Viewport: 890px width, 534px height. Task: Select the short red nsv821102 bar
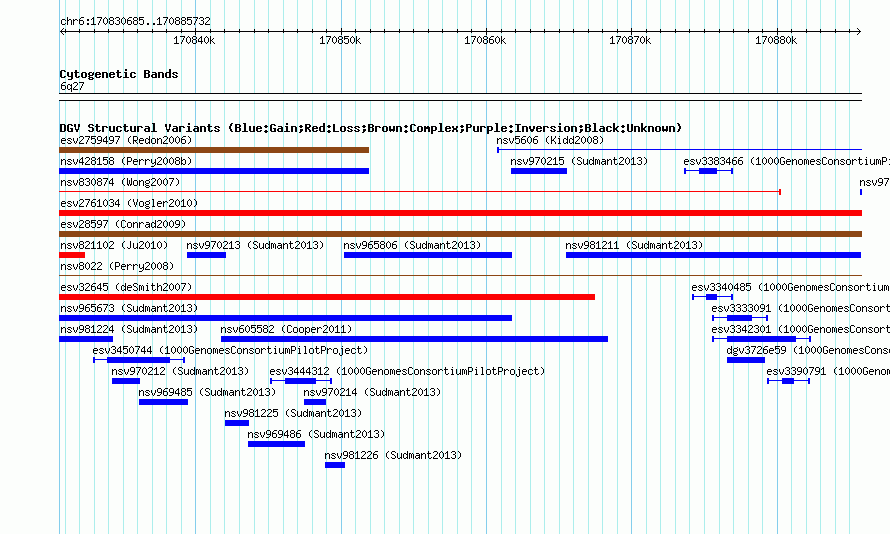[72, 255]
